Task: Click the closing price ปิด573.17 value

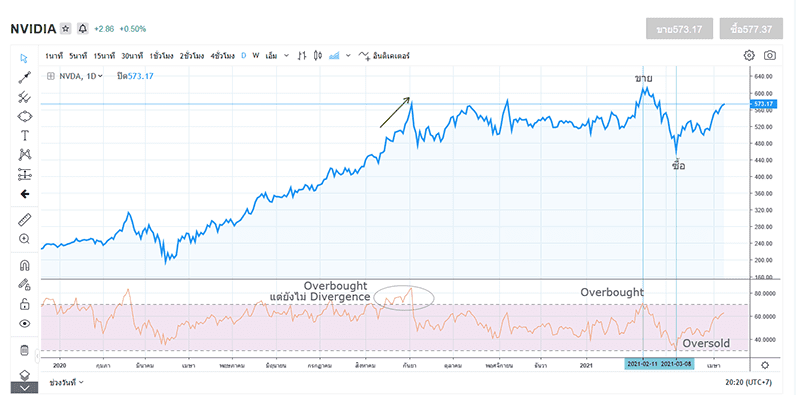Action: click(135, 76)
